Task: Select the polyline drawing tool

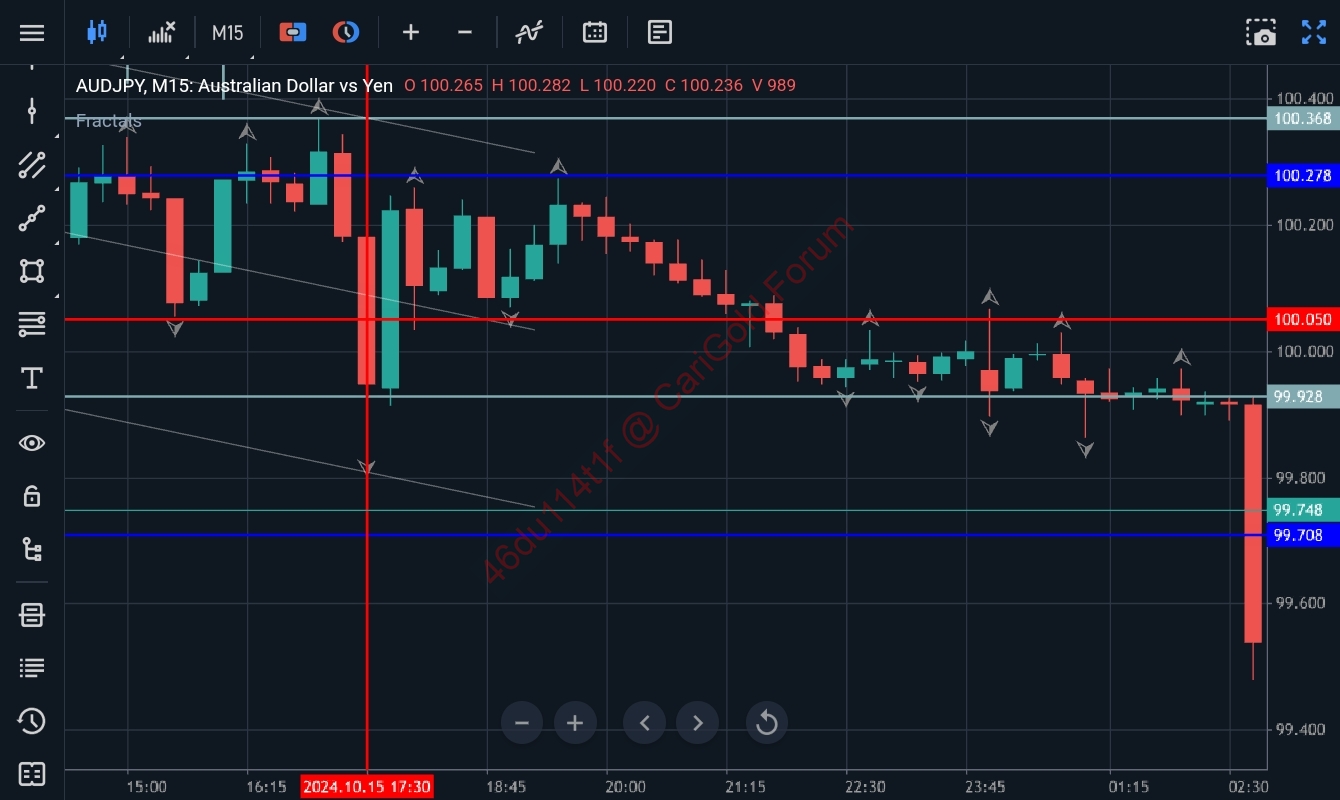Action: click(32, 218)
